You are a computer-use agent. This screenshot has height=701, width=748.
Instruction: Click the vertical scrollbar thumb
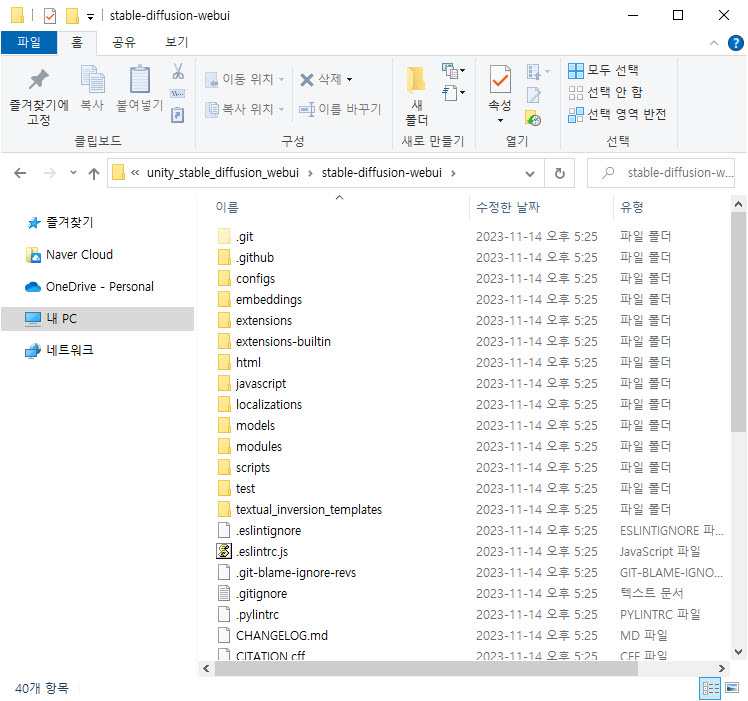coord(738,322)
